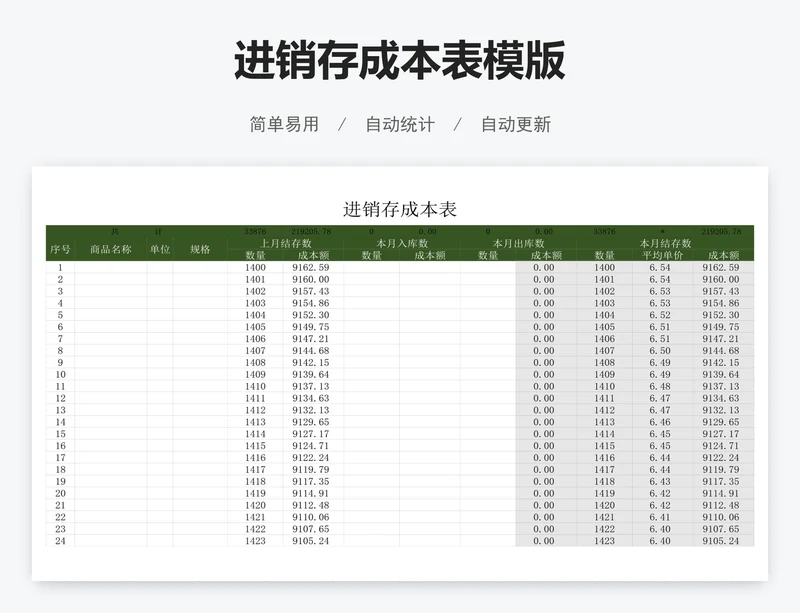Click average price 6.48 in row 11
The width and height of the screenshot is (800, 613).
[660, 386]
